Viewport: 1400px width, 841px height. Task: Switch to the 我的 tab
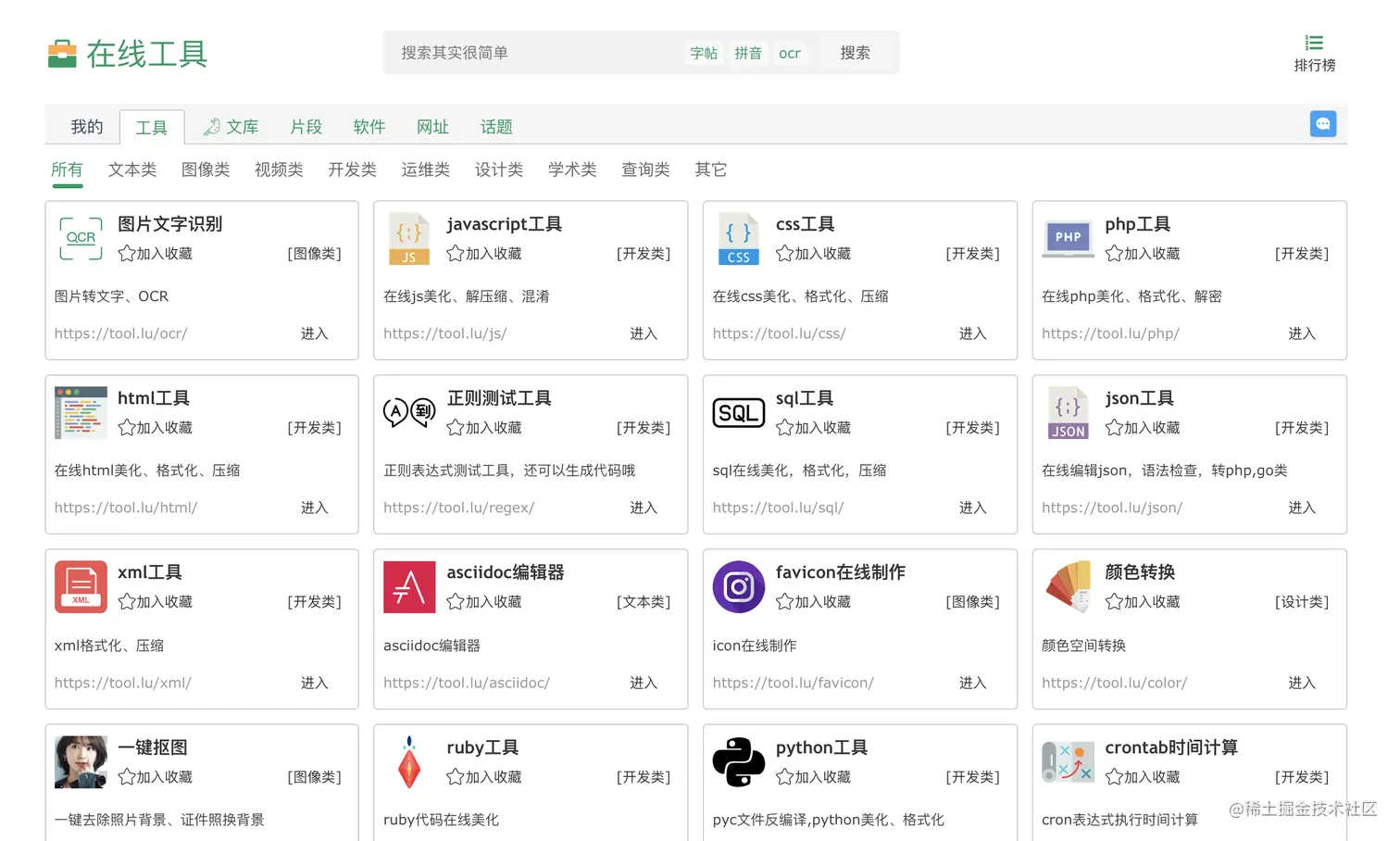click(x=87, y=127)
